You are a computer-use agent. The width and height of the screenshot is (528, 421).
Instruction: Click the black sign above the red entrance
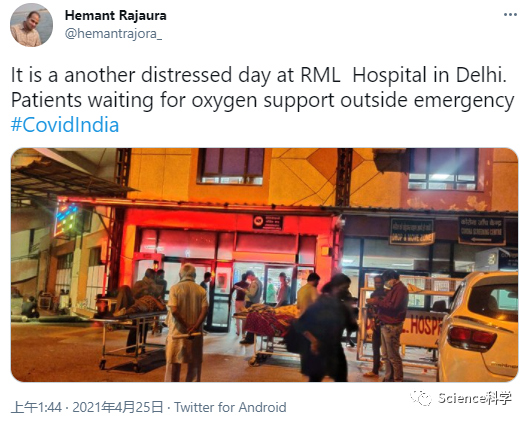point(268,223)
